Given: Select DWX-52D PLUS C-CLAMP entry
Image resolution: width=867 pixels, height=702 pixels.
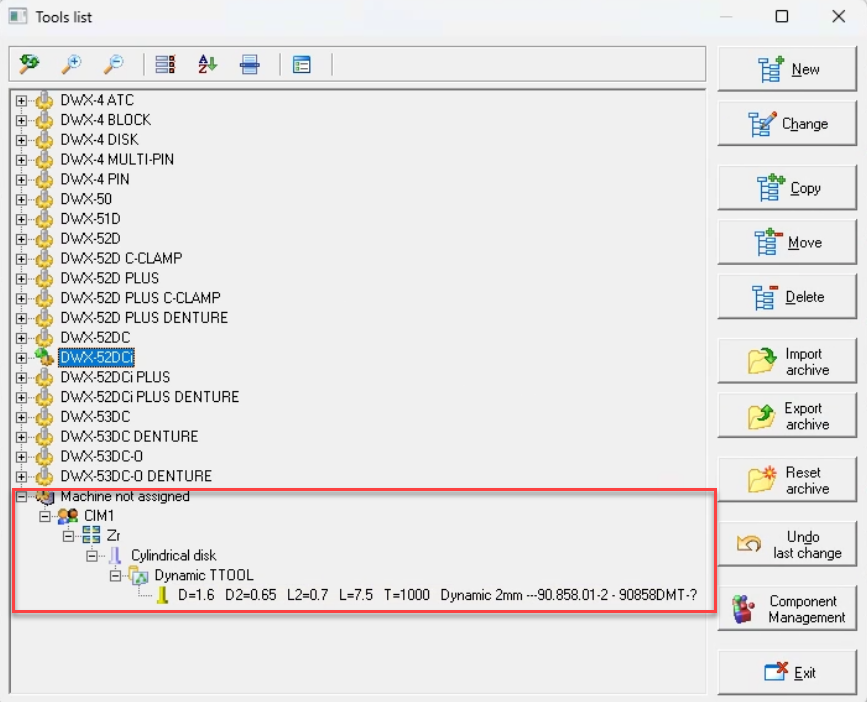Looking at the screenshot, I should coord(140,298).
